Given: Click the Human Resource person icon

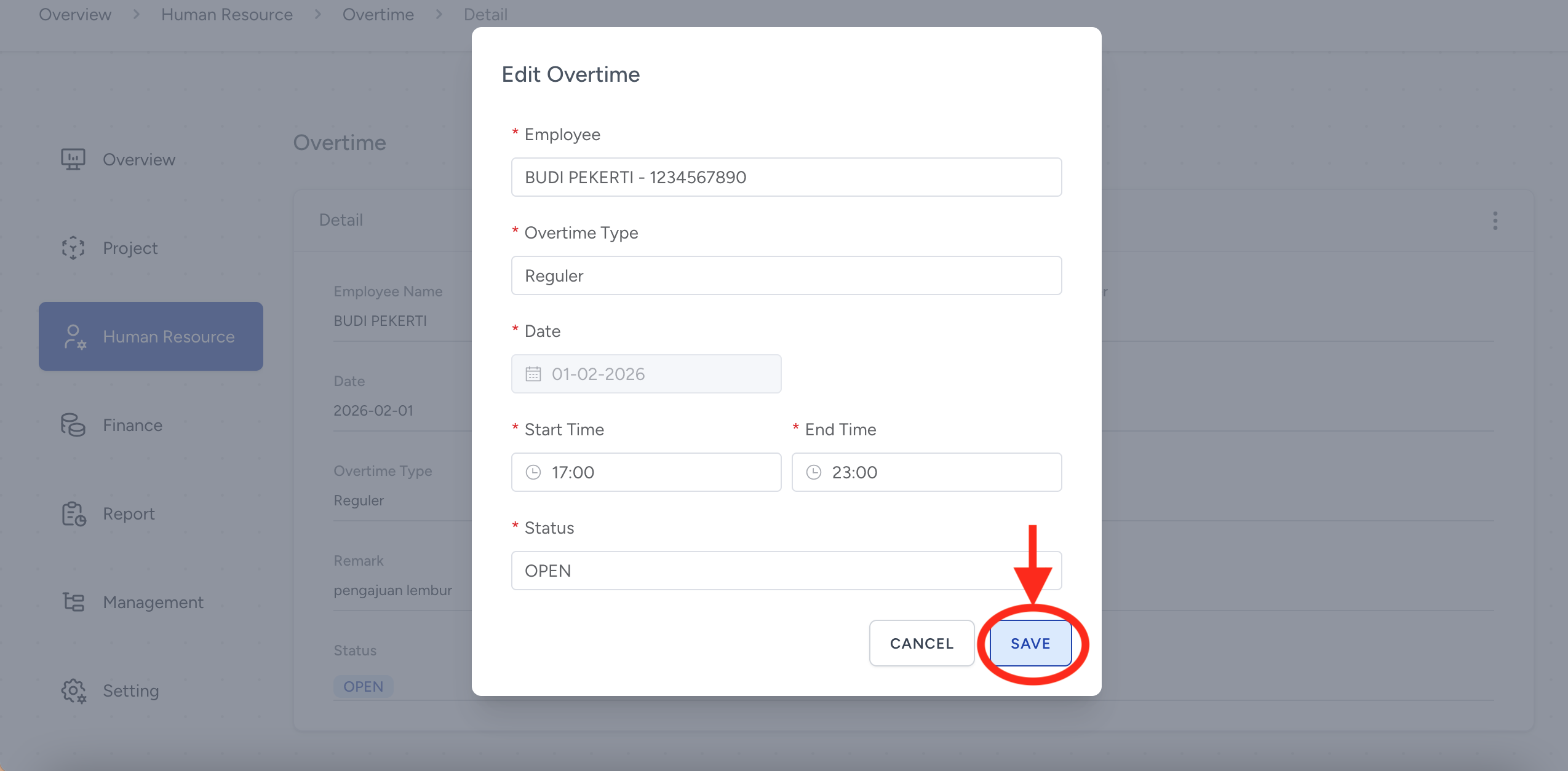Looking at the screenshot, I should pyautogui.click(x=74, y=337).
